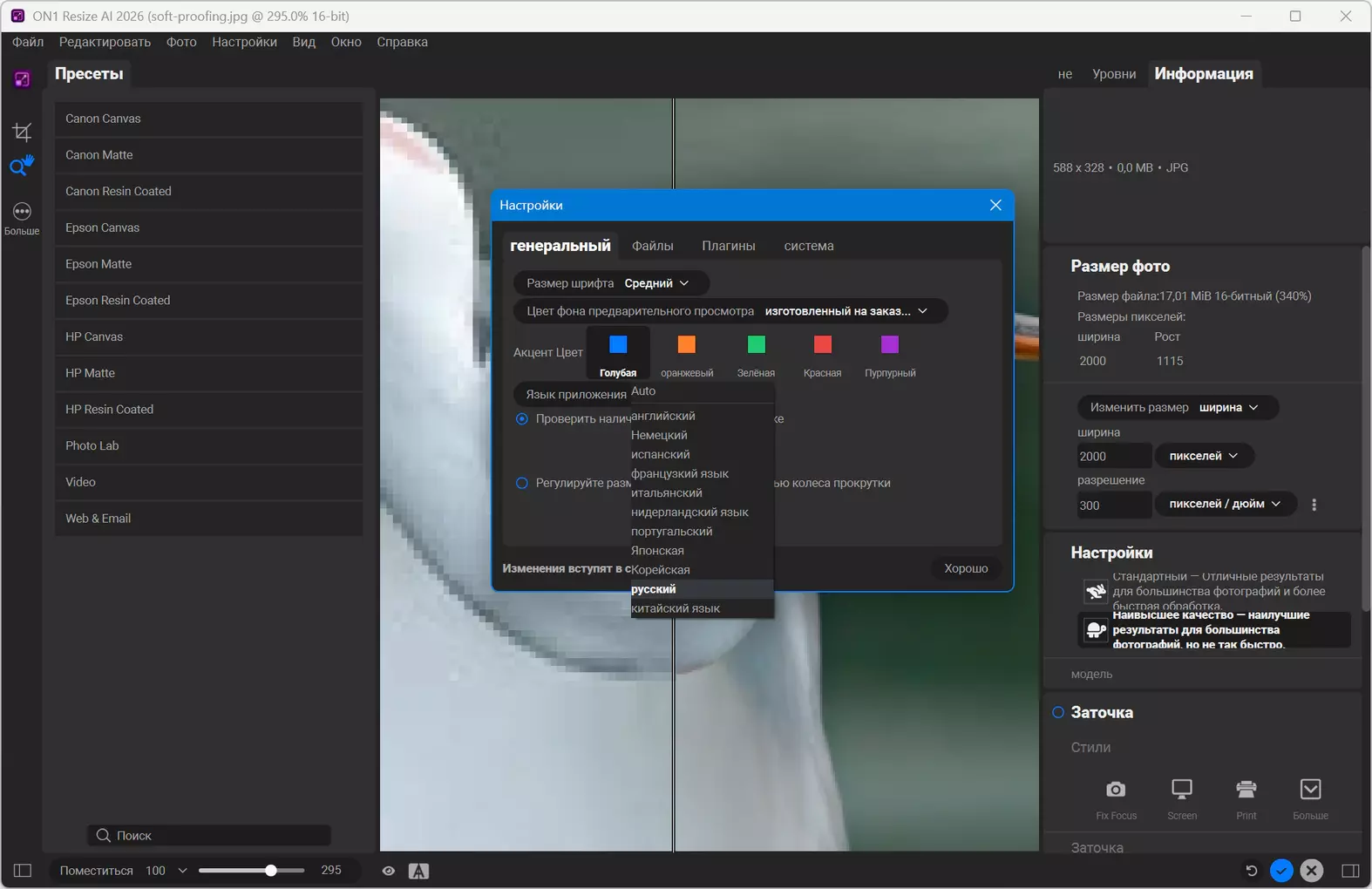Click the Fix Focus camera style icon
Screen dimensions: 1372x889
click(x=1116, y=790)
